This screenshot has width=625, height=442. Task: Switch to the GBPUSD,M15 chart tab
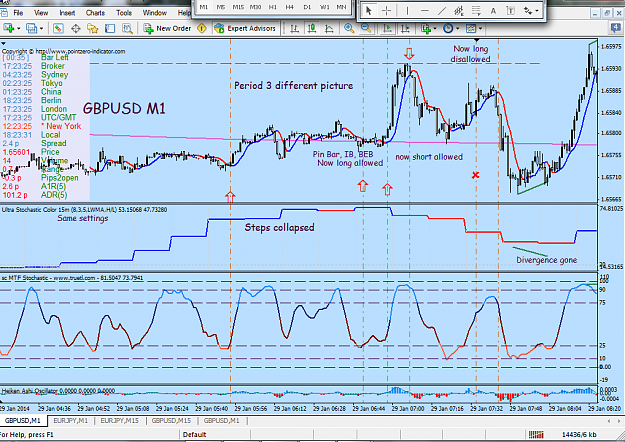pos(171,420)
